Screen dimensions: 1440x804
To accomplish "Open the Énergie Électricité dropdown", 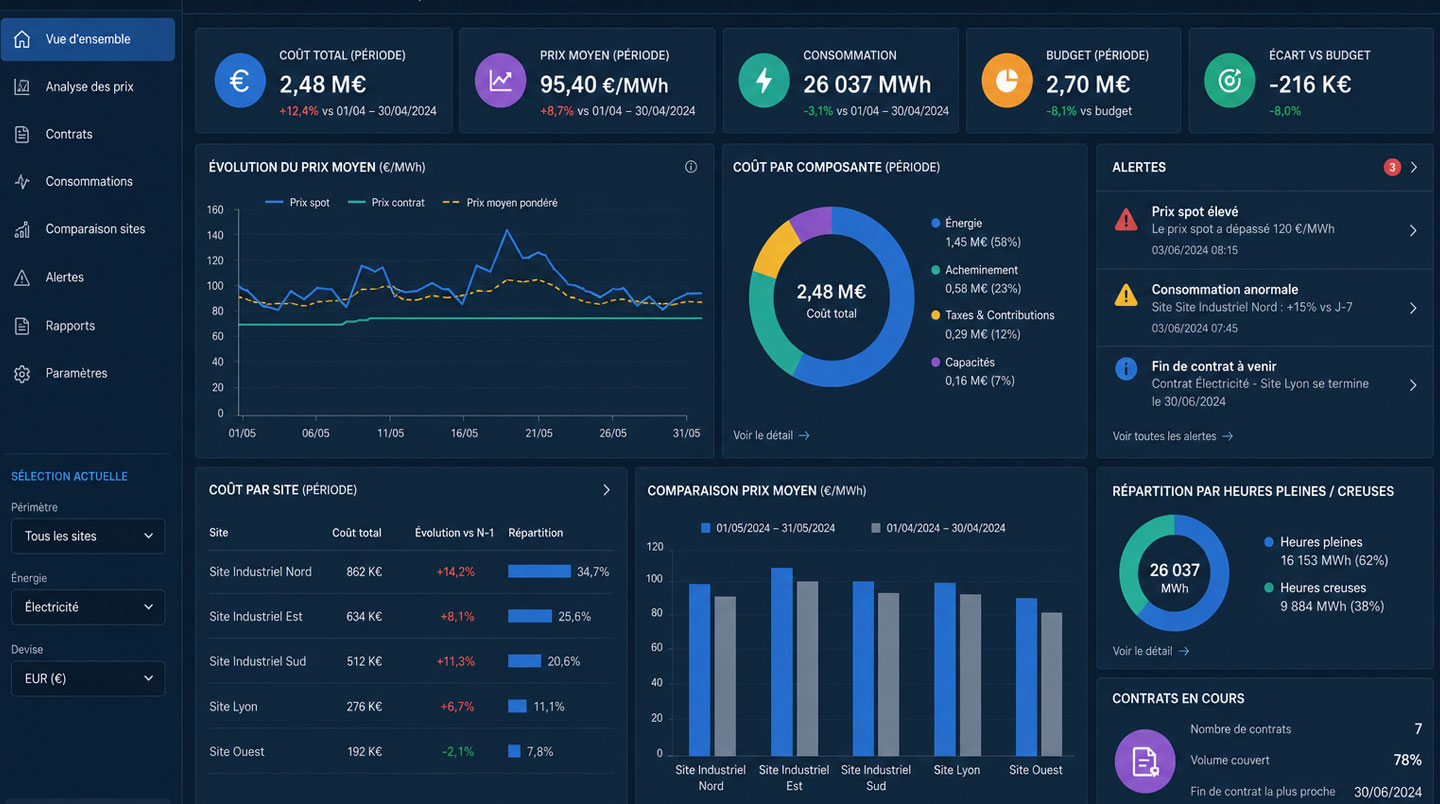I will [88, 607].
